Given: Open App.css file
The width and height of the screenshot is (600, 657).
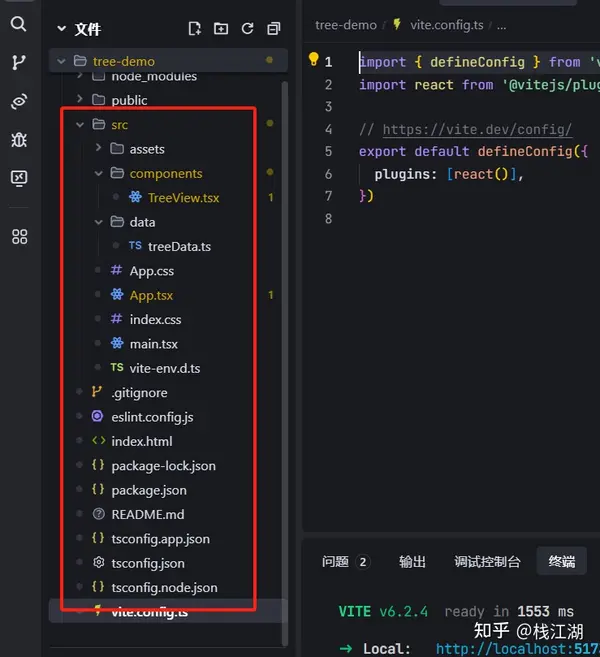Looking at the screenshot, I should 152,271.
